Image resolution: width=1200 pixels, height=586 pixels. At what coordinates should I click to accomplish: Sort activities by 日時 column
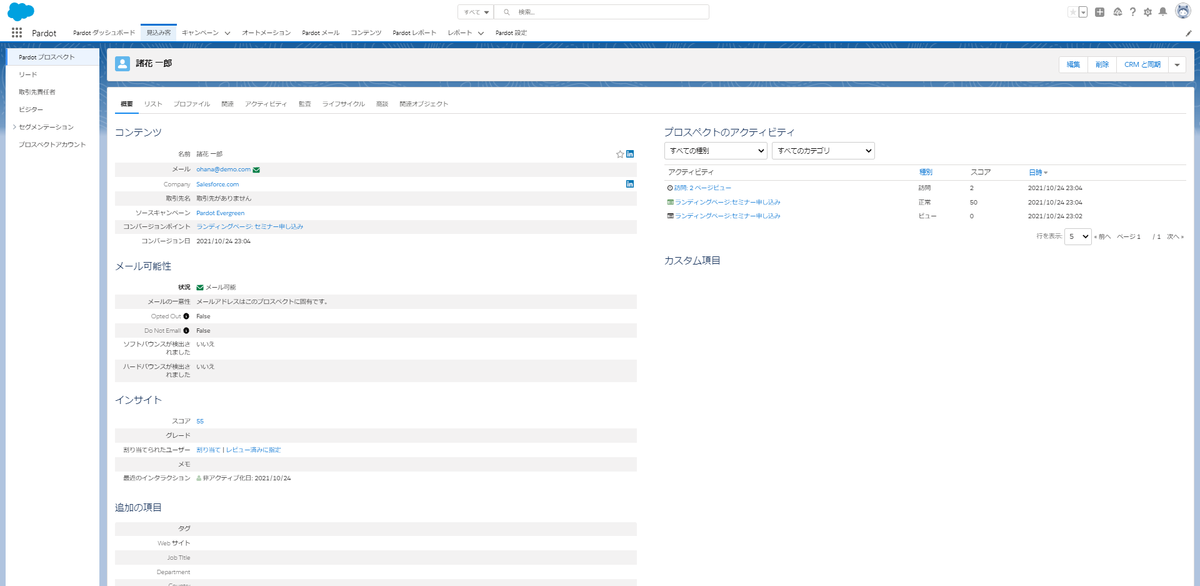pyautogui.click(x=1038, y=172)
